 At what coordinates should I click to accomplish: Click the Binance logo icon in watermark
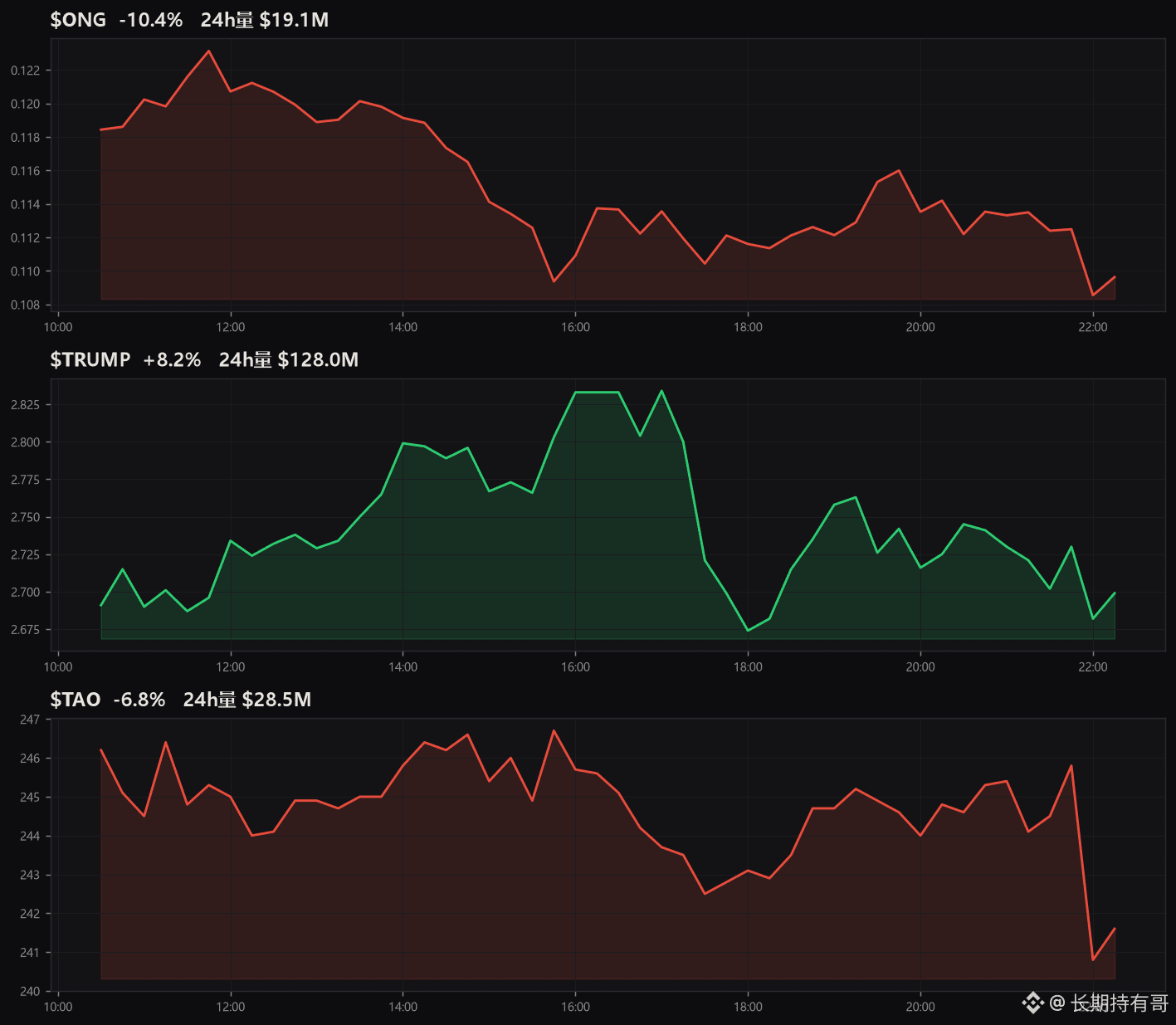[x=1032, y=1003]
